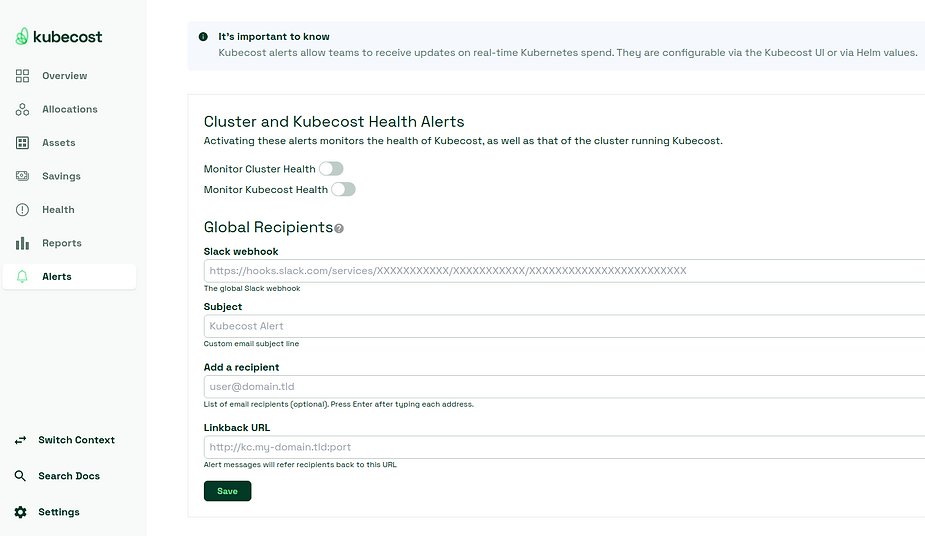Click into the Linkback URL field
This screenshot has height=536, width=925.
564,447
